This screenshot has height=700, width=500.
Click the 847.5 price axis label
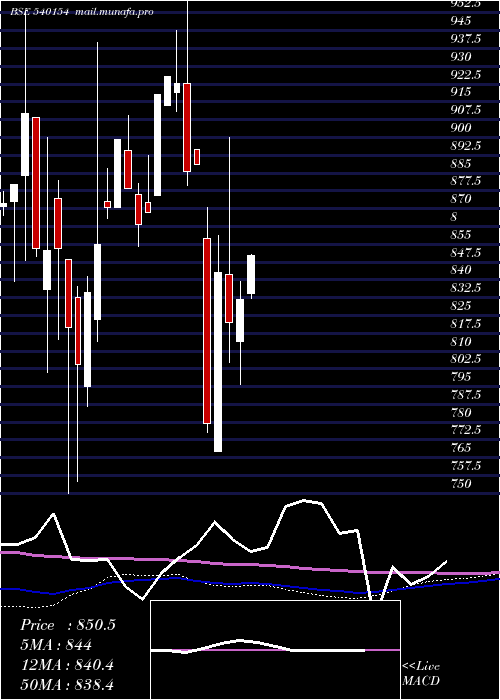click(x=466, y=252)
